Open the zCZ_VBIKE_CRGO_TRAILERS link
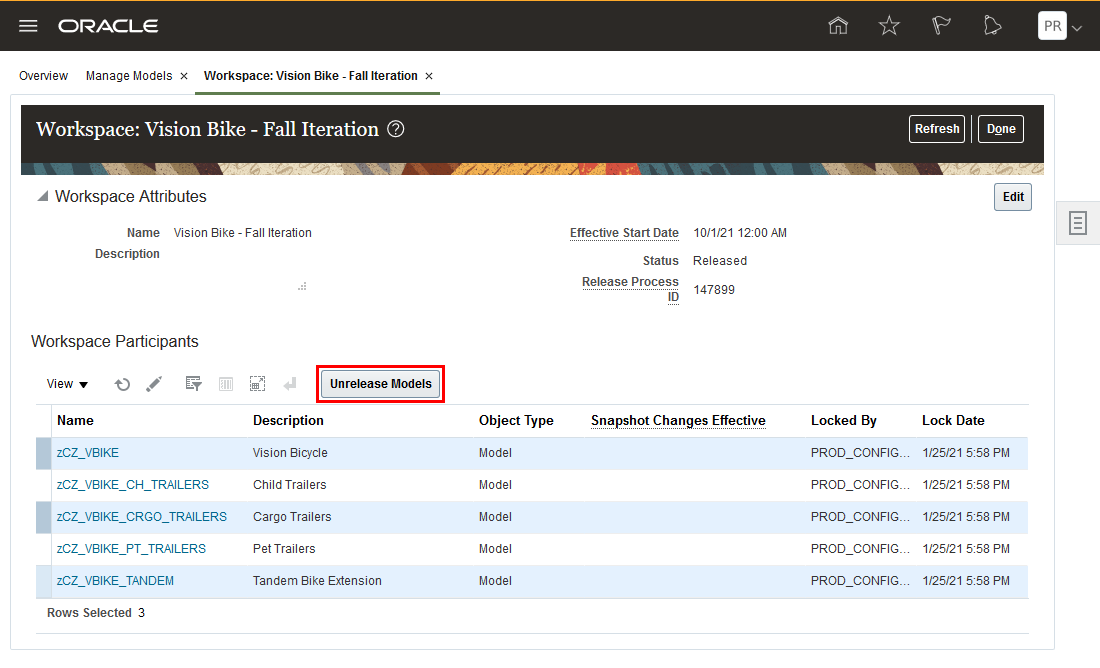The height and width of the screenshot is (668, 1100). 142,517
